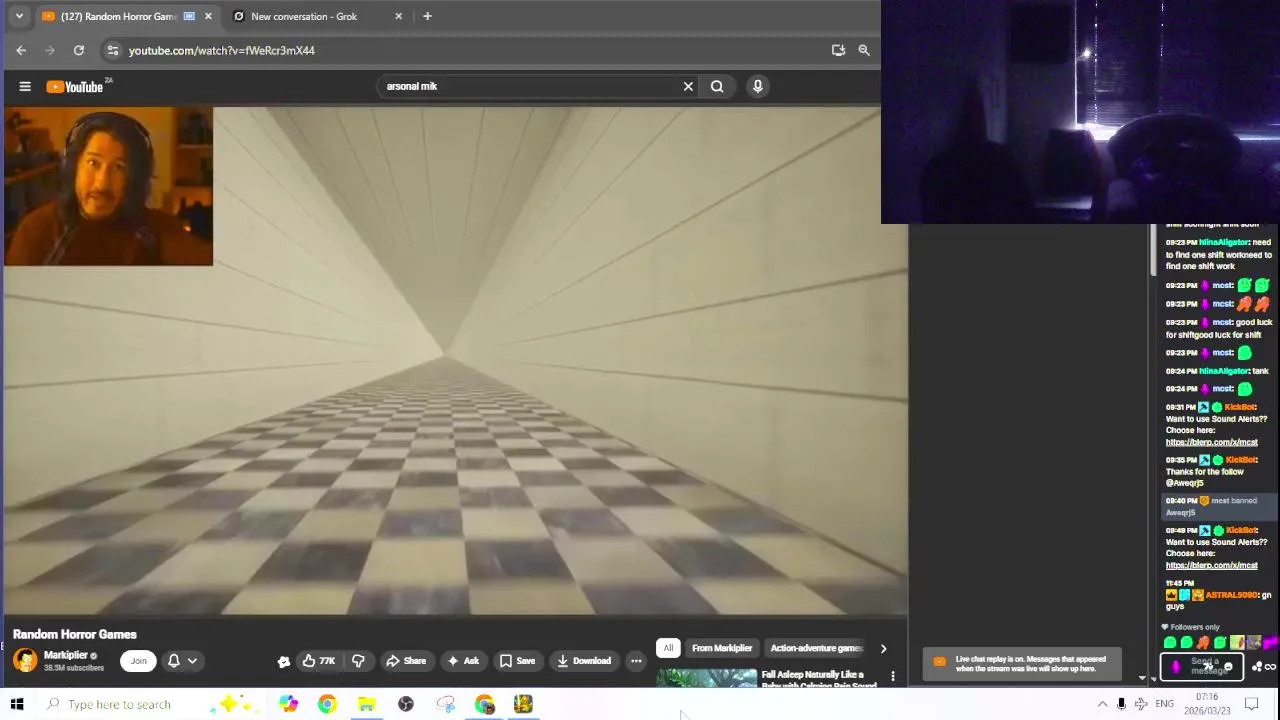Open the second Chrome profile taskbar icon
This screenshot has width=1280, height=720.
coord(484,704)
